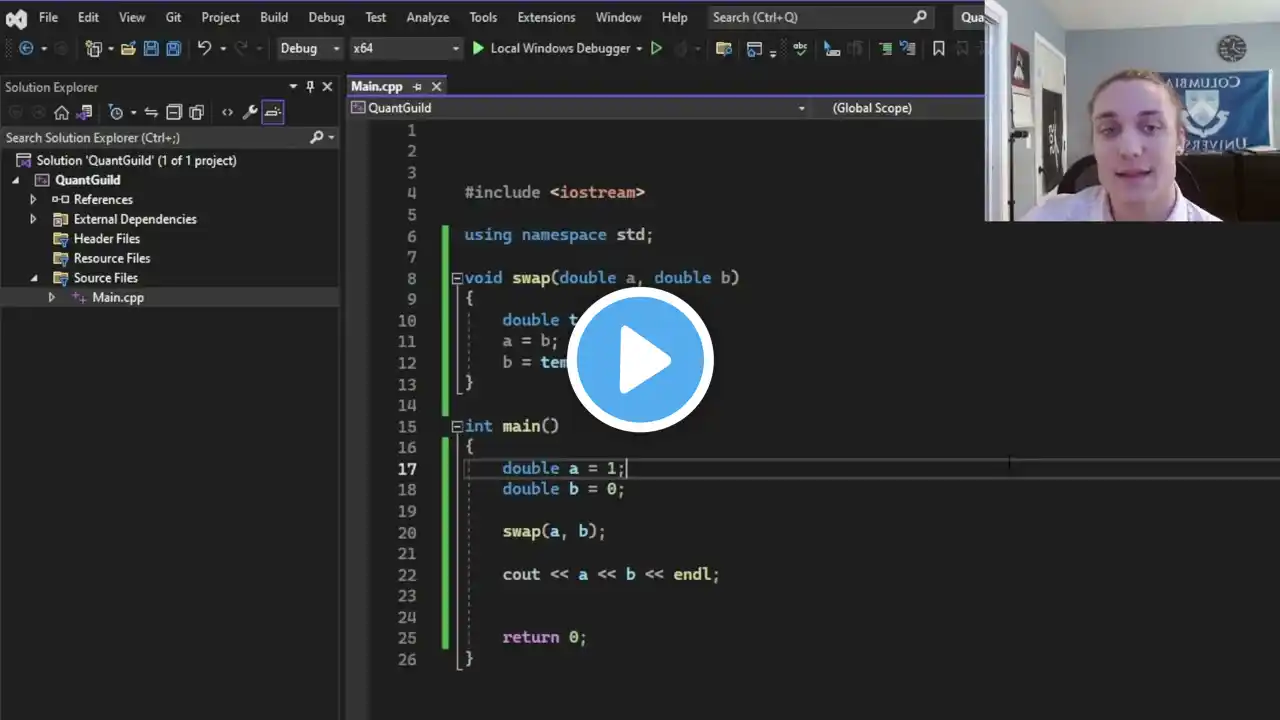
Task: Play the video with the center button
Action: point(640,360)
